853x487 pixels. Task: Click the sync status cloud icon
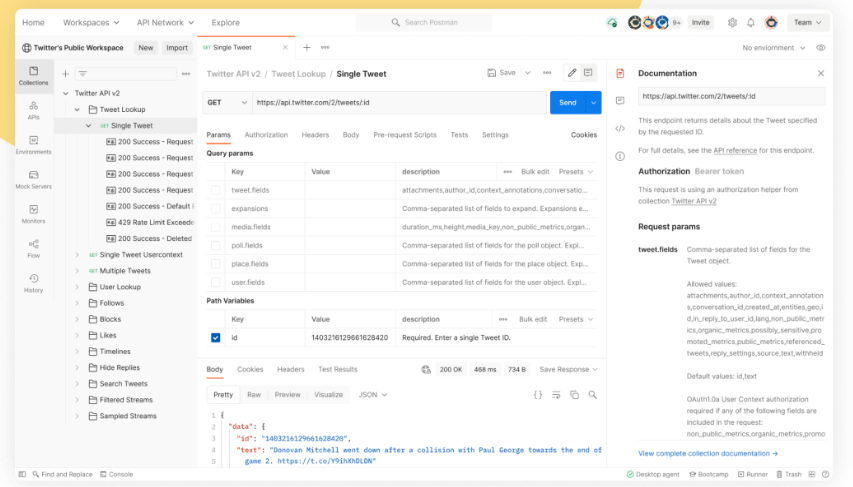[613, 22]
